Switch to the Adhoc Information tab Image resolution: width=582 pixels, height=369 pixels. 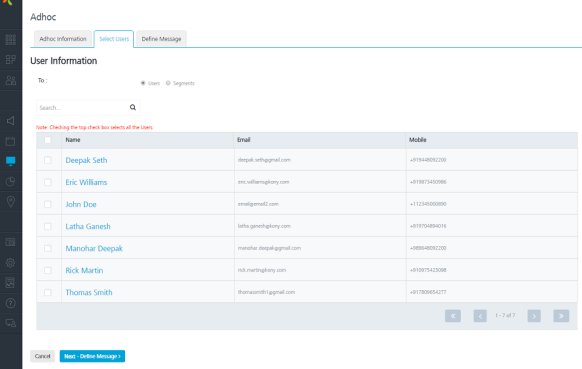pyautogui.click(x=63, y=39)
